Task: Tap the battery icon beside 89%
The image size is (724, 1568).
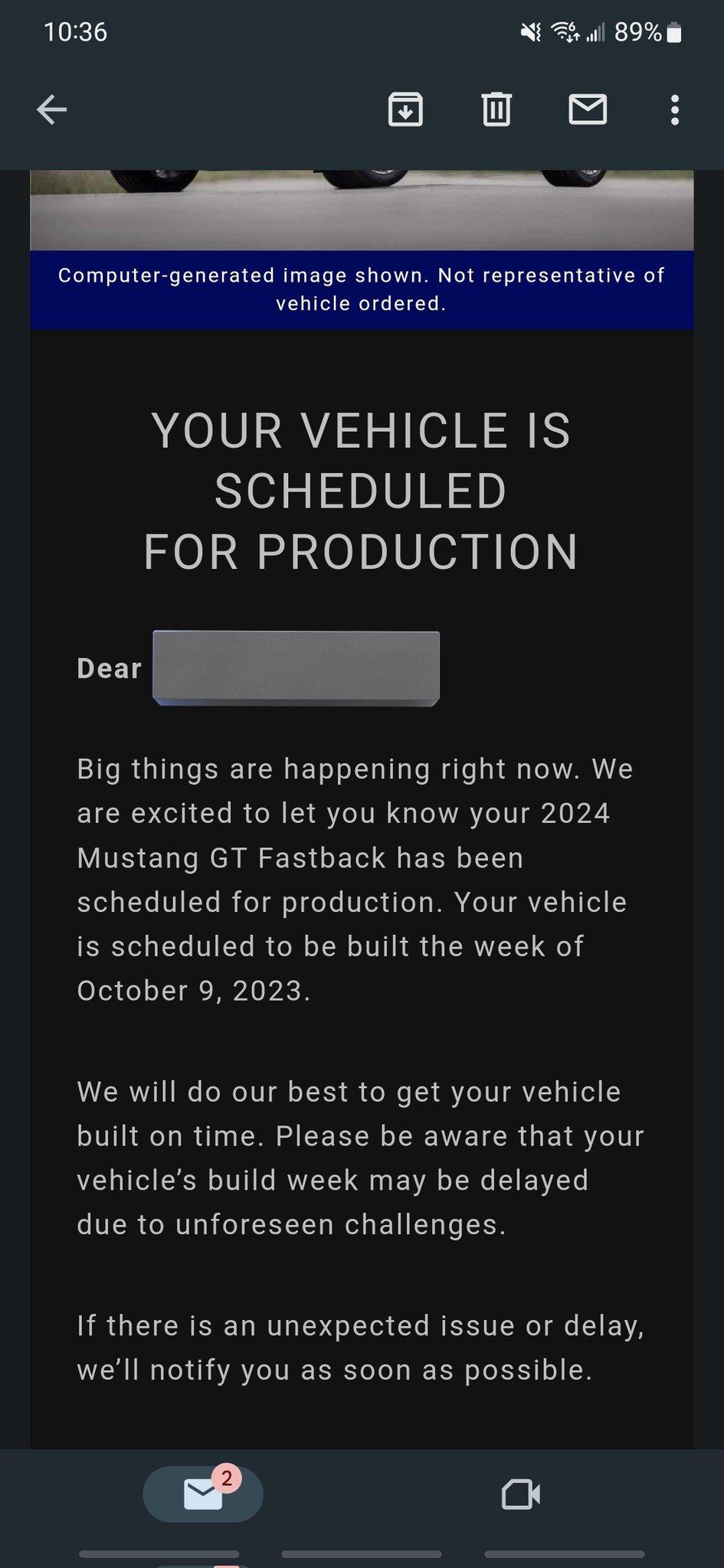Action: pyautogui.click(x=674, y=33)
